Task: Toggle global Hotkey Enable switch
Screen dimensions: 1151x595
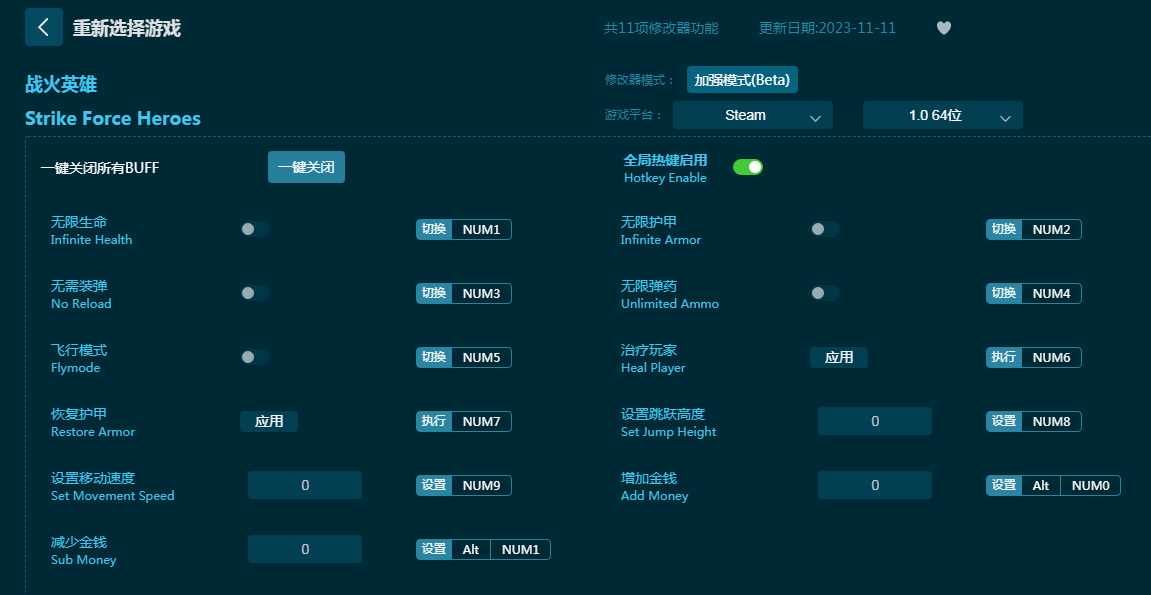Action: pyautogui.click(x=748, y=167)
